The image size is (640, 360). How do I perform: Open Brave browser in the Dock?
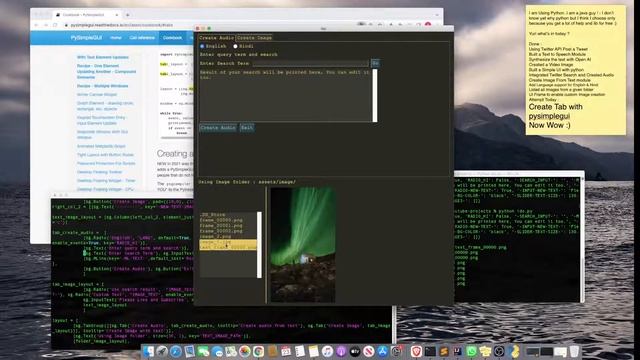pos(416,351)
